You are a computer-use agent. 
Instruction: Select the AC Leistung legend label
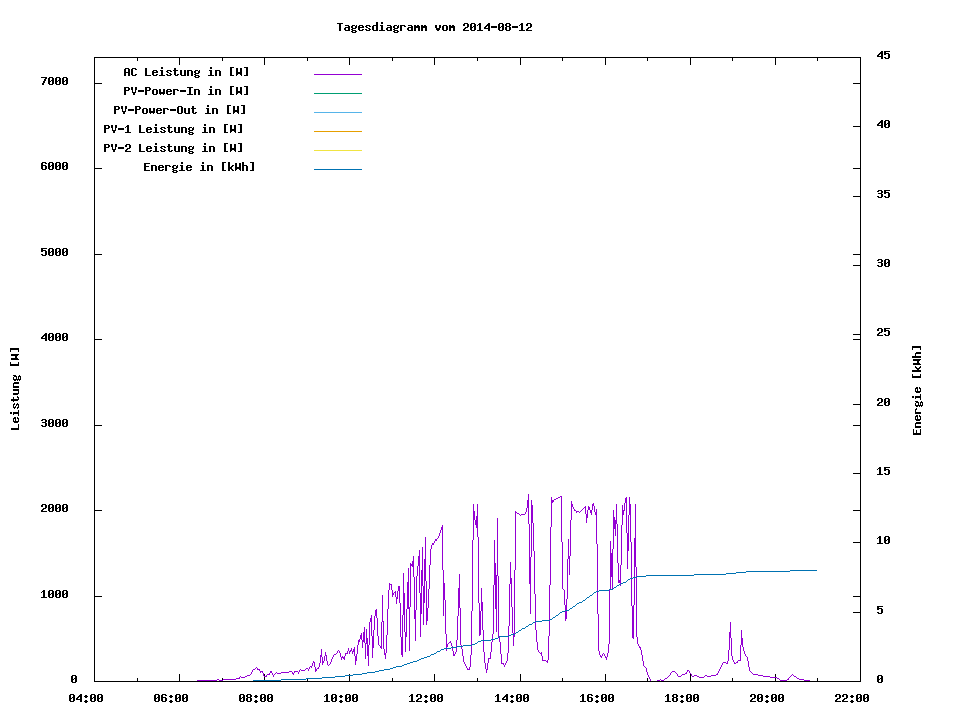click(x=186, y=72)
